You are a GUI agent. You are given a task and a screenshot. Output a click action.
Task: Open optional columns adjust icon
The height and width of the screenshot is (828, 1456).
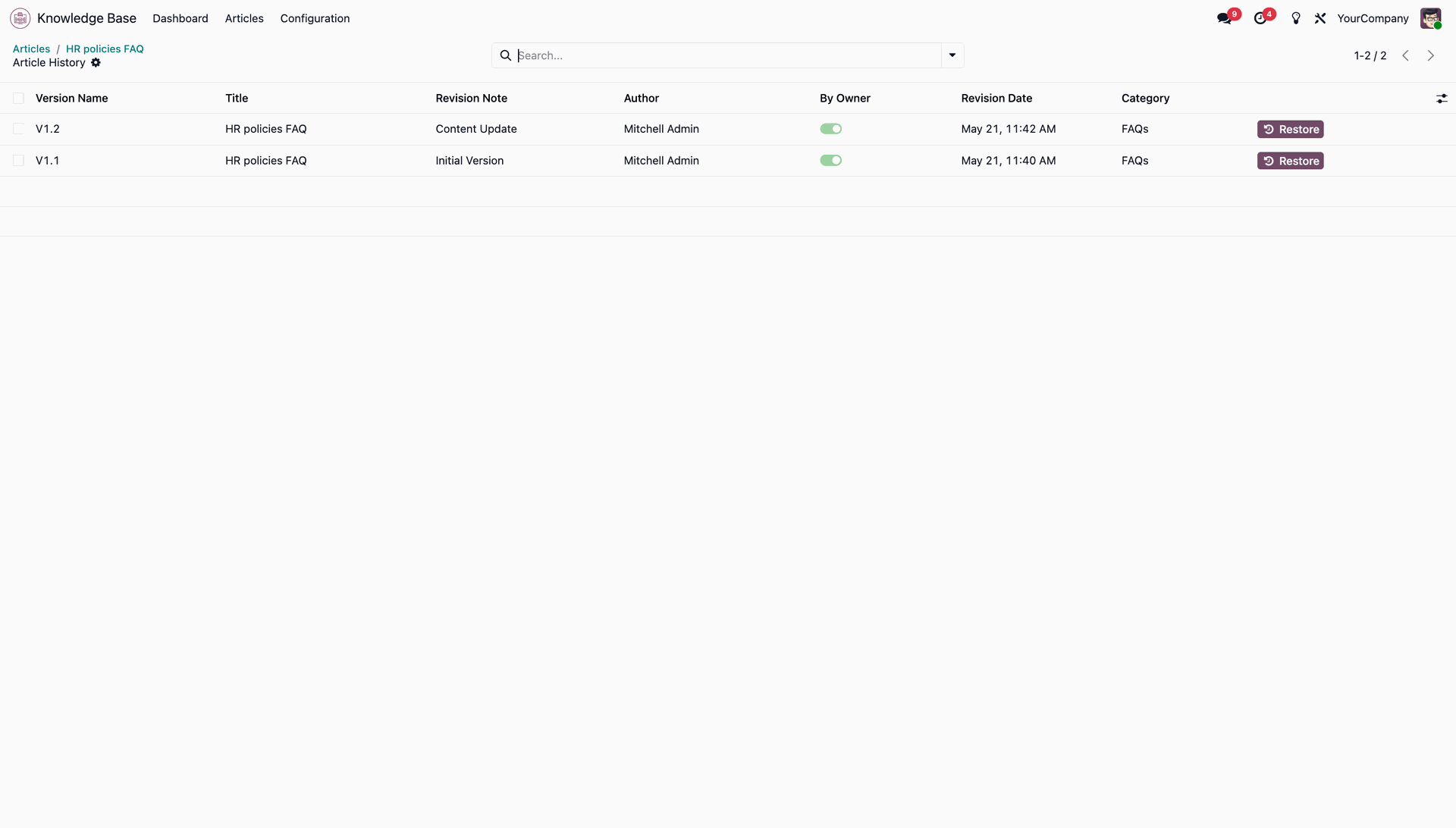click(1442, 99)
